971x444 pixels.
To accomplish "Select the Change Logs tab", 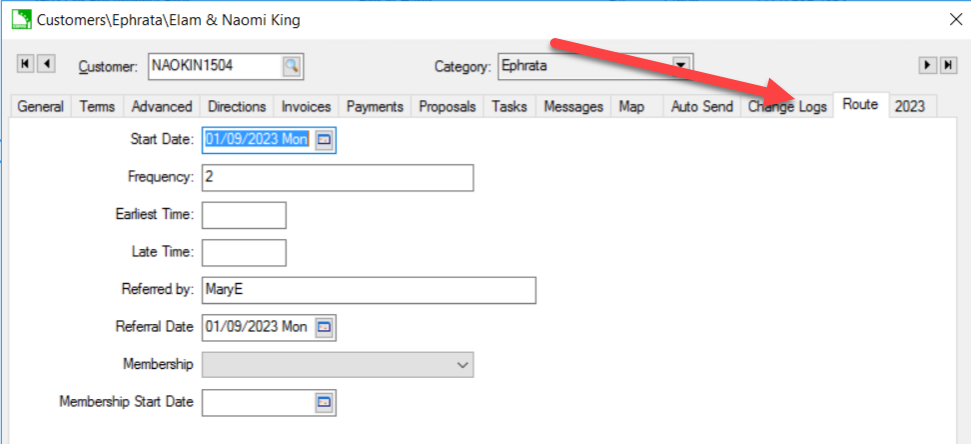I will [x=788, y=107].
